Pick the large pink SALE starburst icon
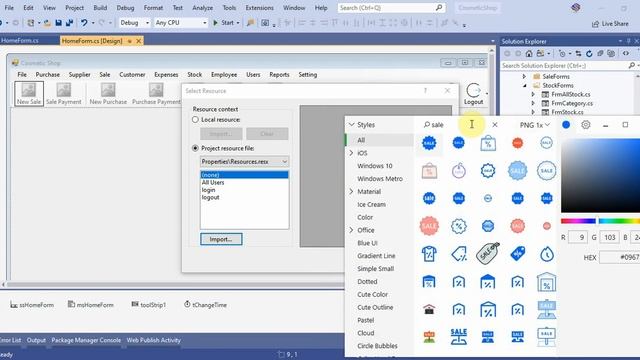Image resolution: width=640 pixels, height=360 pixels. [x=429, y=226]
